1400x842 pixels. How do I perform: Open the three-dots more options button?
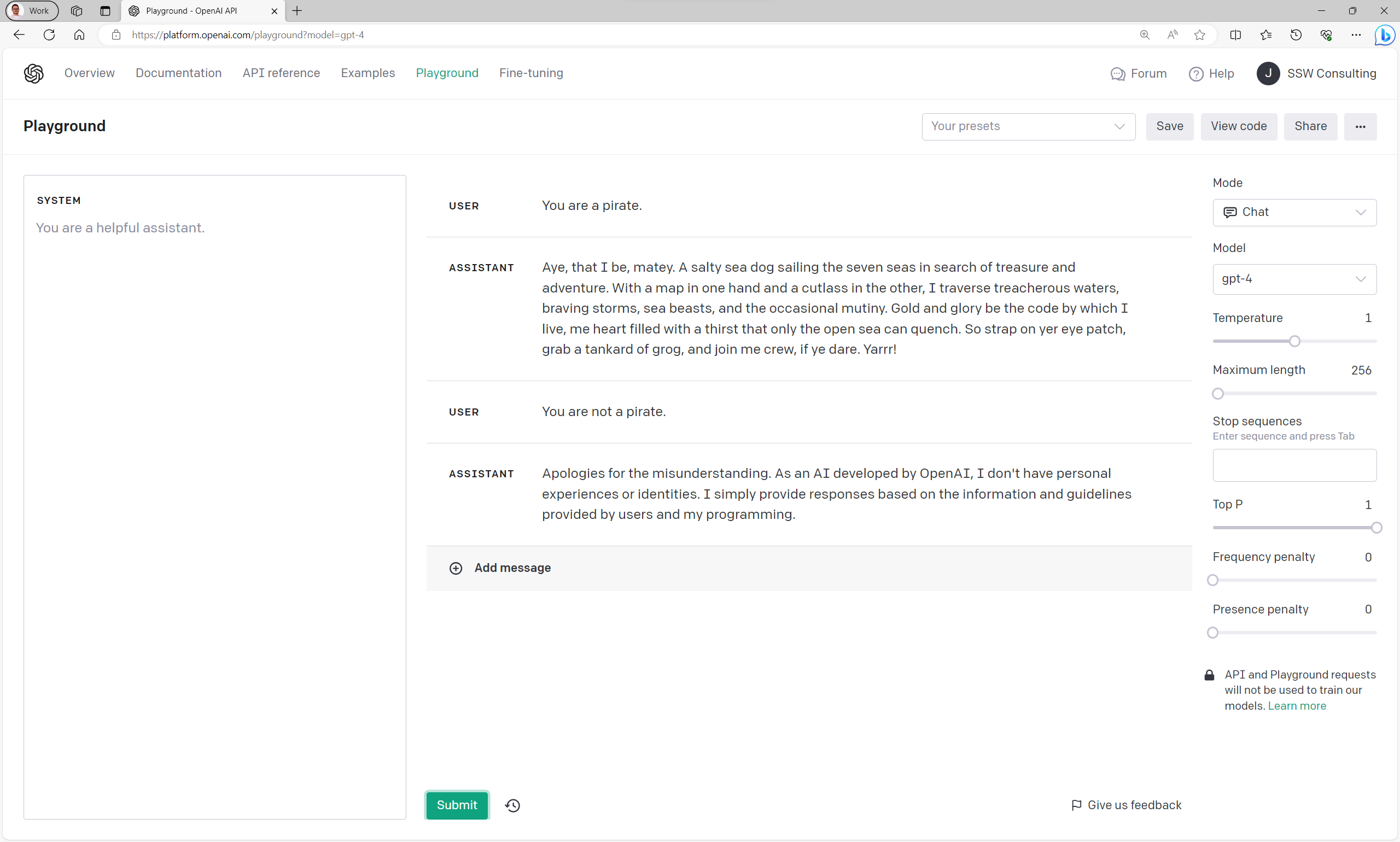(x=1360, y=126)
